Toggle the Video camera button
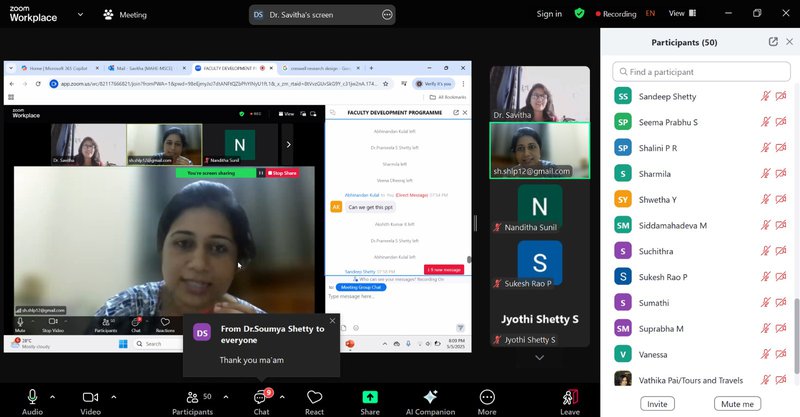 [x=90, y=397]
